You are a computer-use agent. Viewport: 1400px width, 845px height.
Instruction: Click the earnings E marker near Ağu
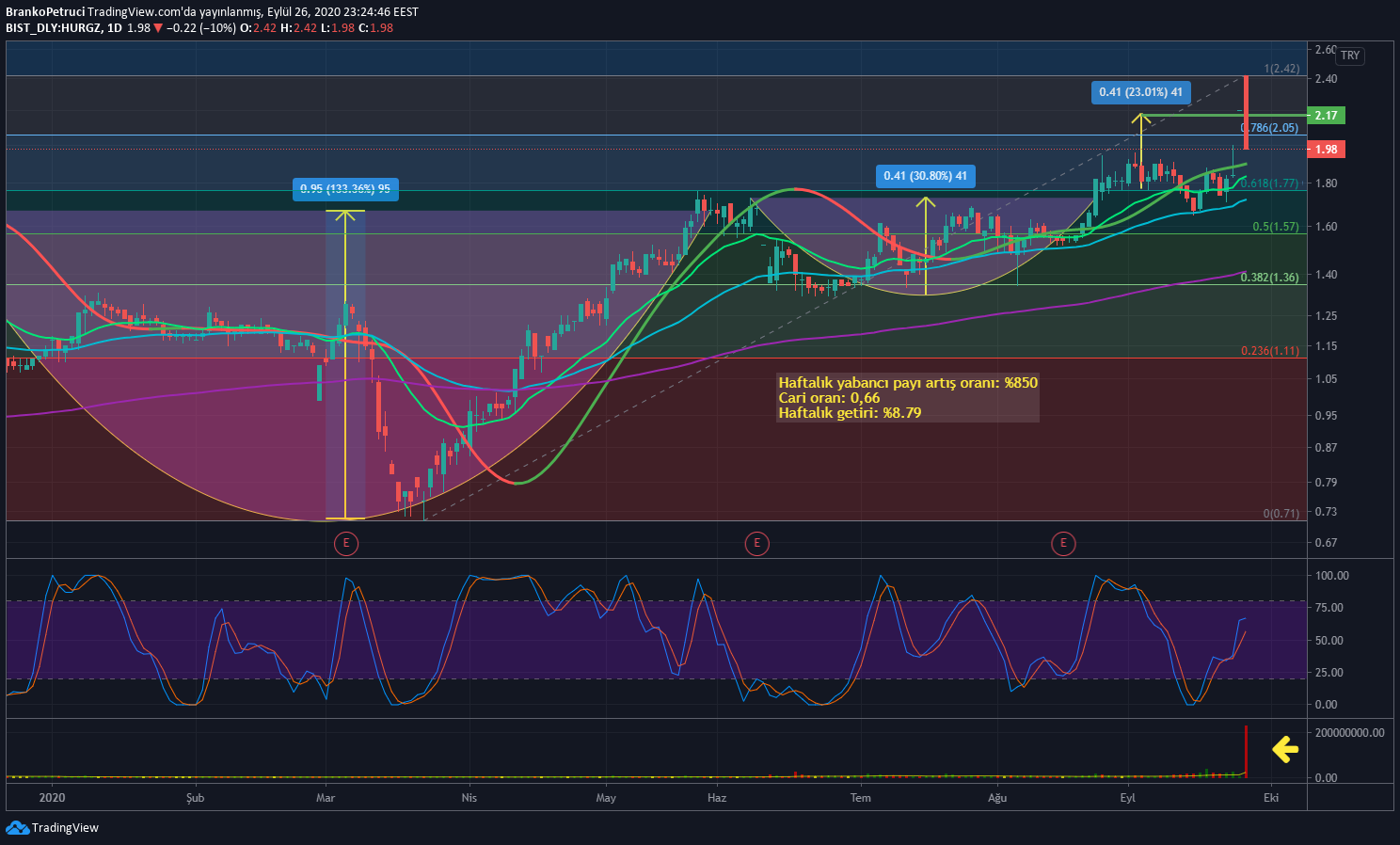point(1063,543)
